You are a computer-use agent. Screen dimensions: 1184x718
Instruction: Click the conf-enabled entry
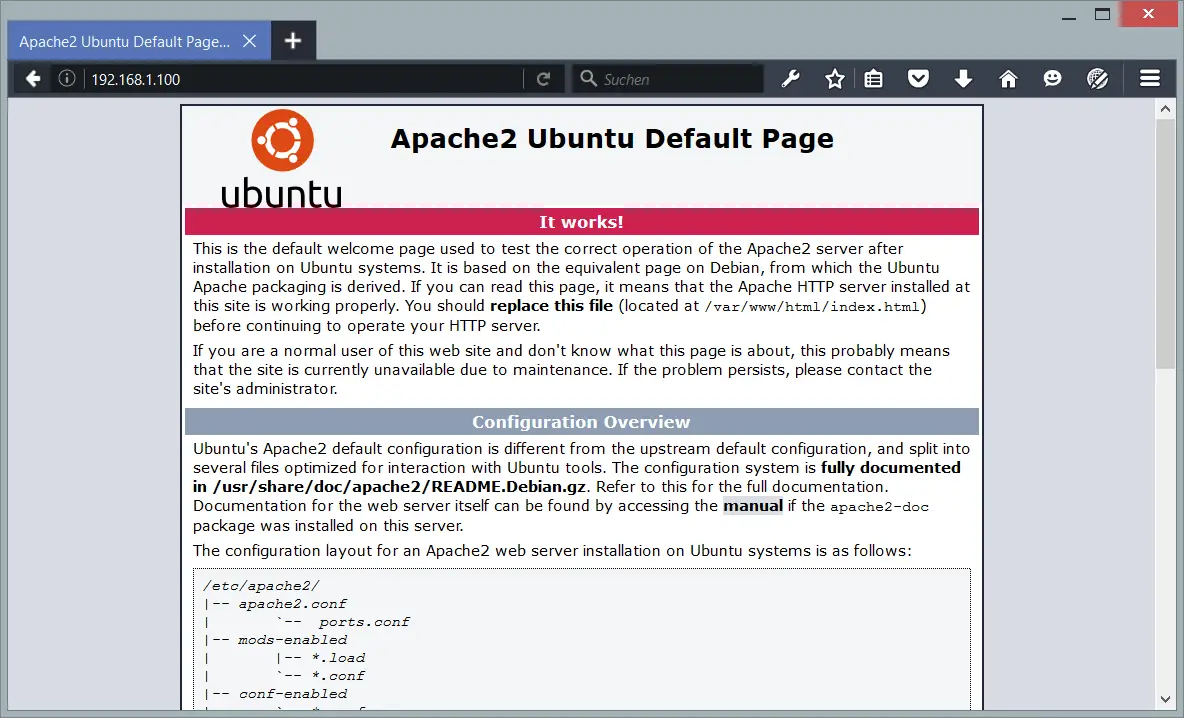coord(292,694)
